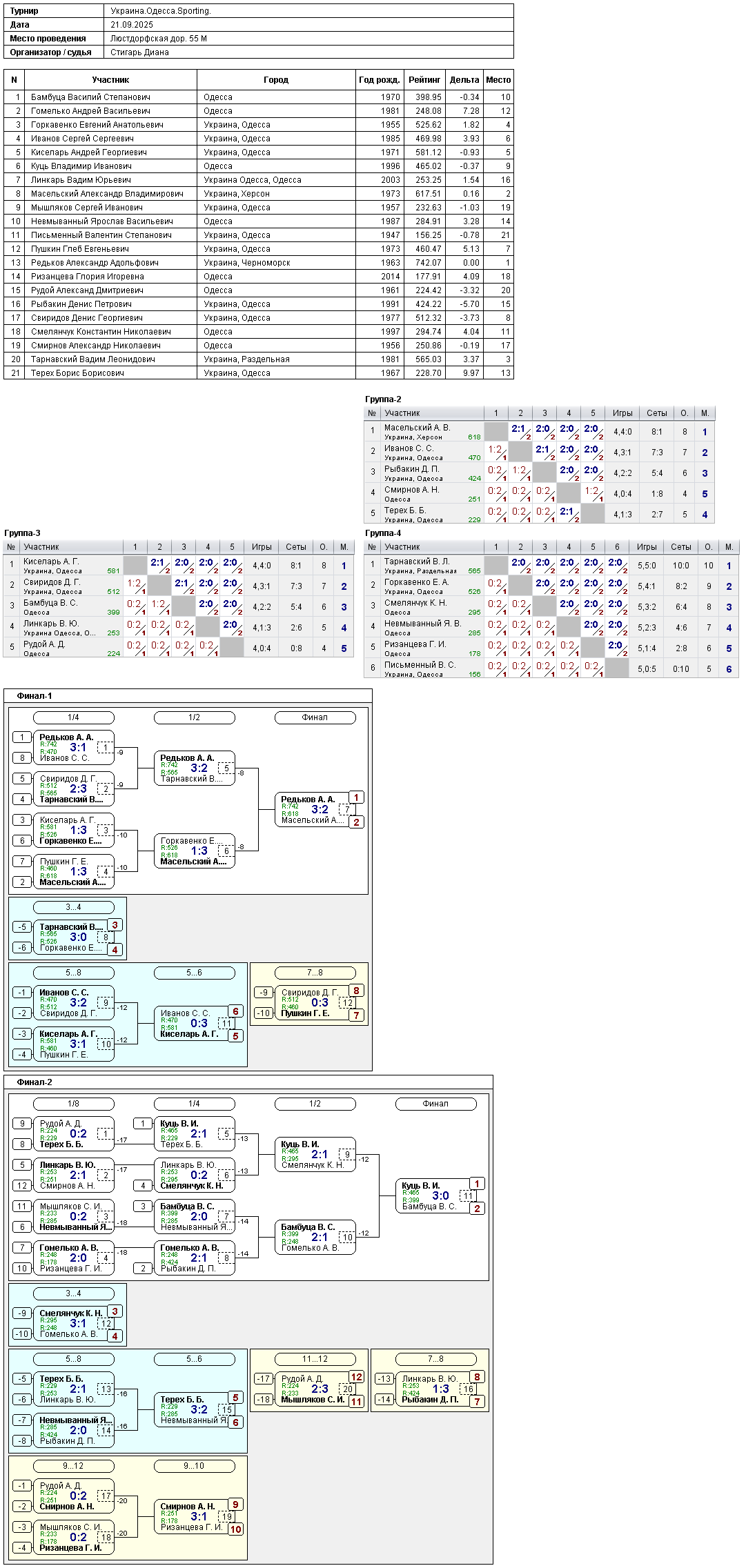
Task: Click participant Редьков Александр Адольфович in the table
Action: click(x=95, y=263)
